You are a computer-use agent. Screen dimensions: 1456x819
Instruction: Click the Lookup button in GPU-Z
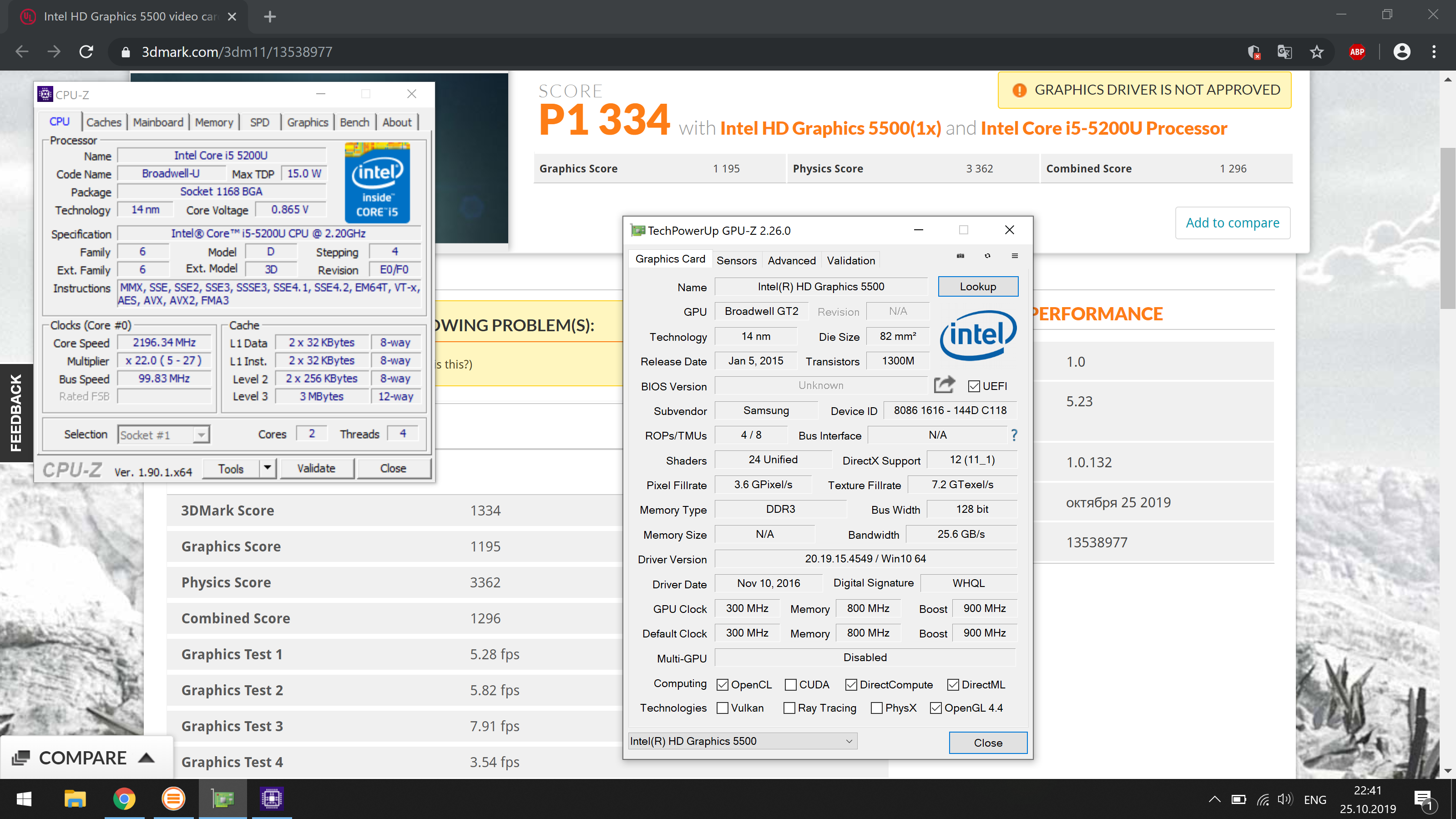(x=978, y=287)
